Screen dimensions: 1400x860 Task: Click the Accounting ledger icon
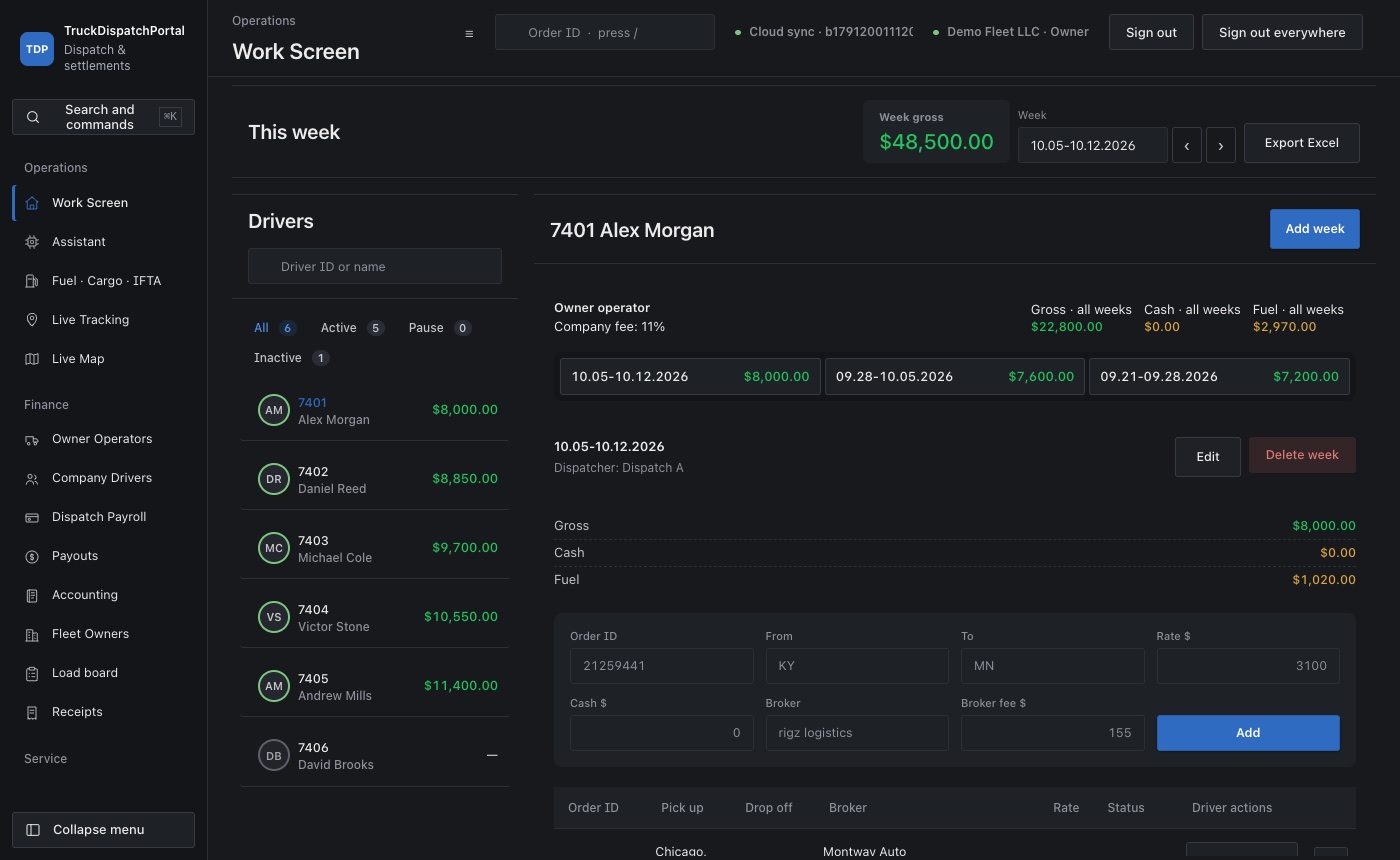point(32,595)
